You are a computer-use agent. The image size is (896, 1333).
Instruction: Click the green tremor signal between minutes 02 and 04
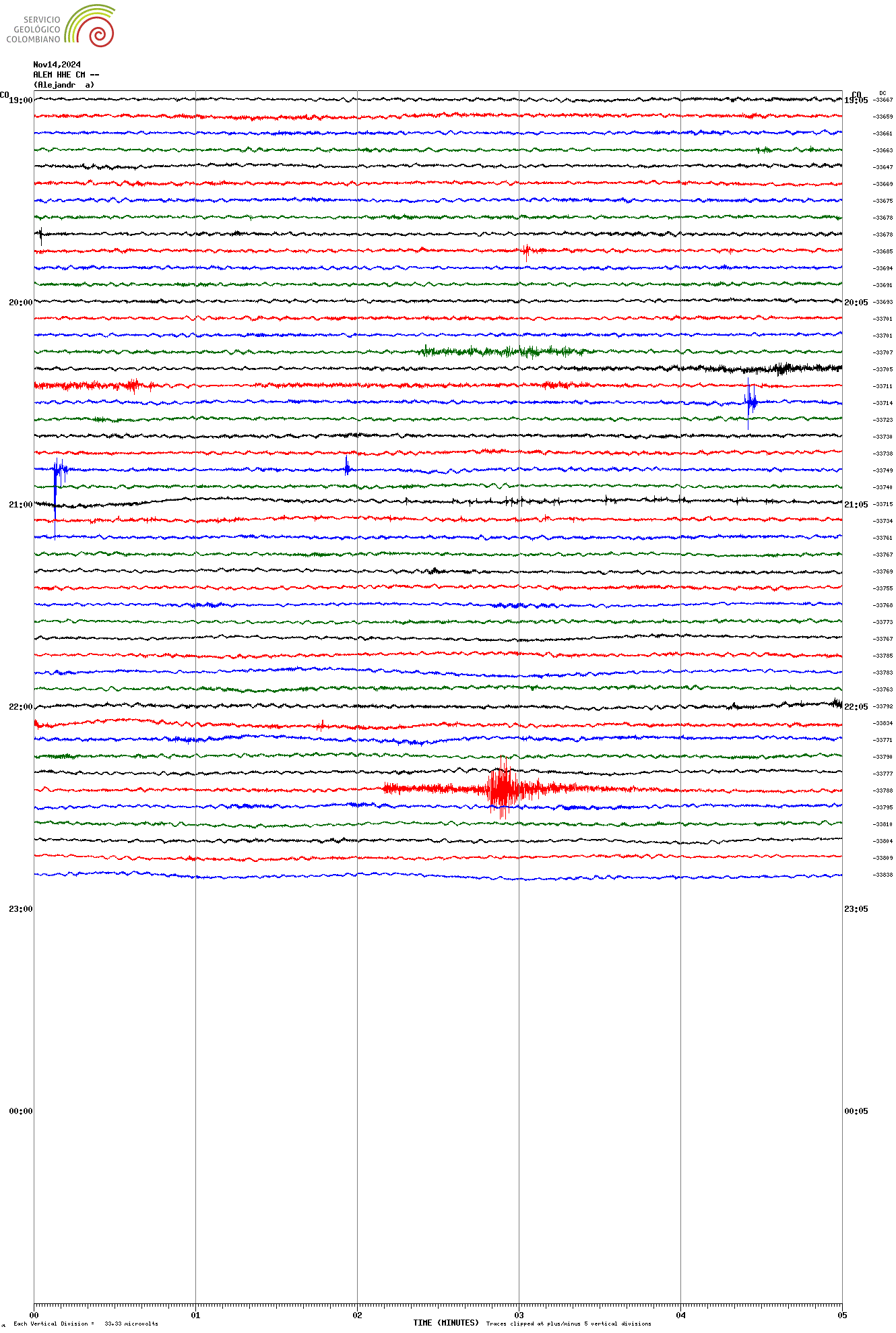[502, 351]
